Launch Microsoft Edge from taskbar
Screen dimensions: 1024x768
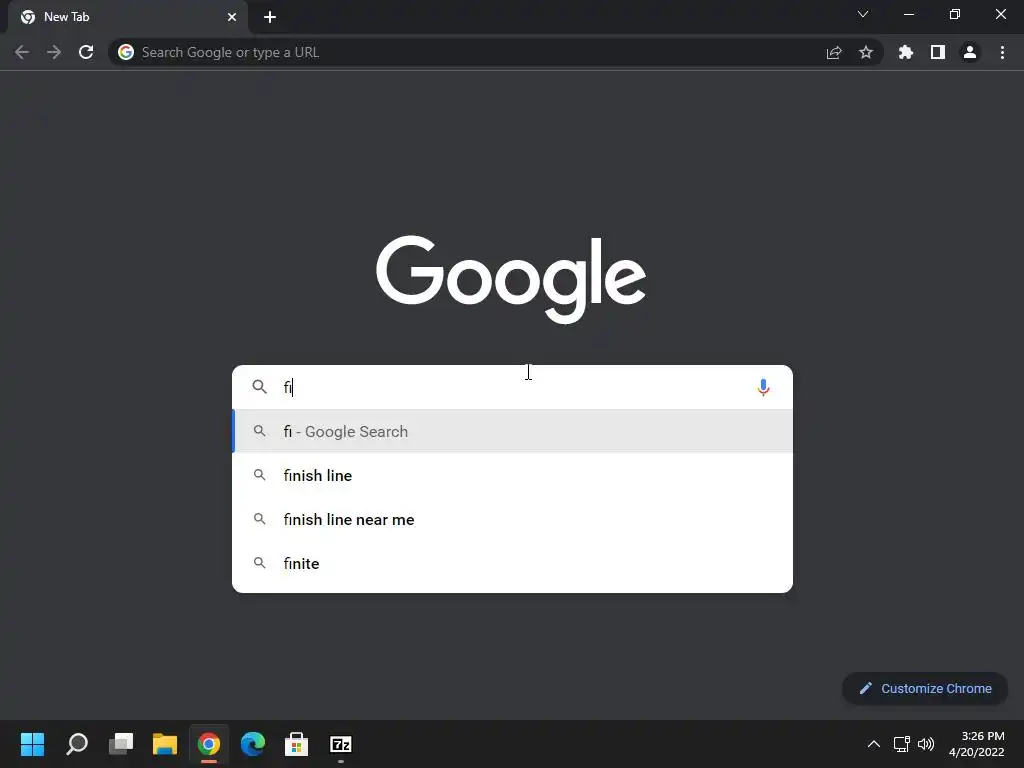(253, 744)
